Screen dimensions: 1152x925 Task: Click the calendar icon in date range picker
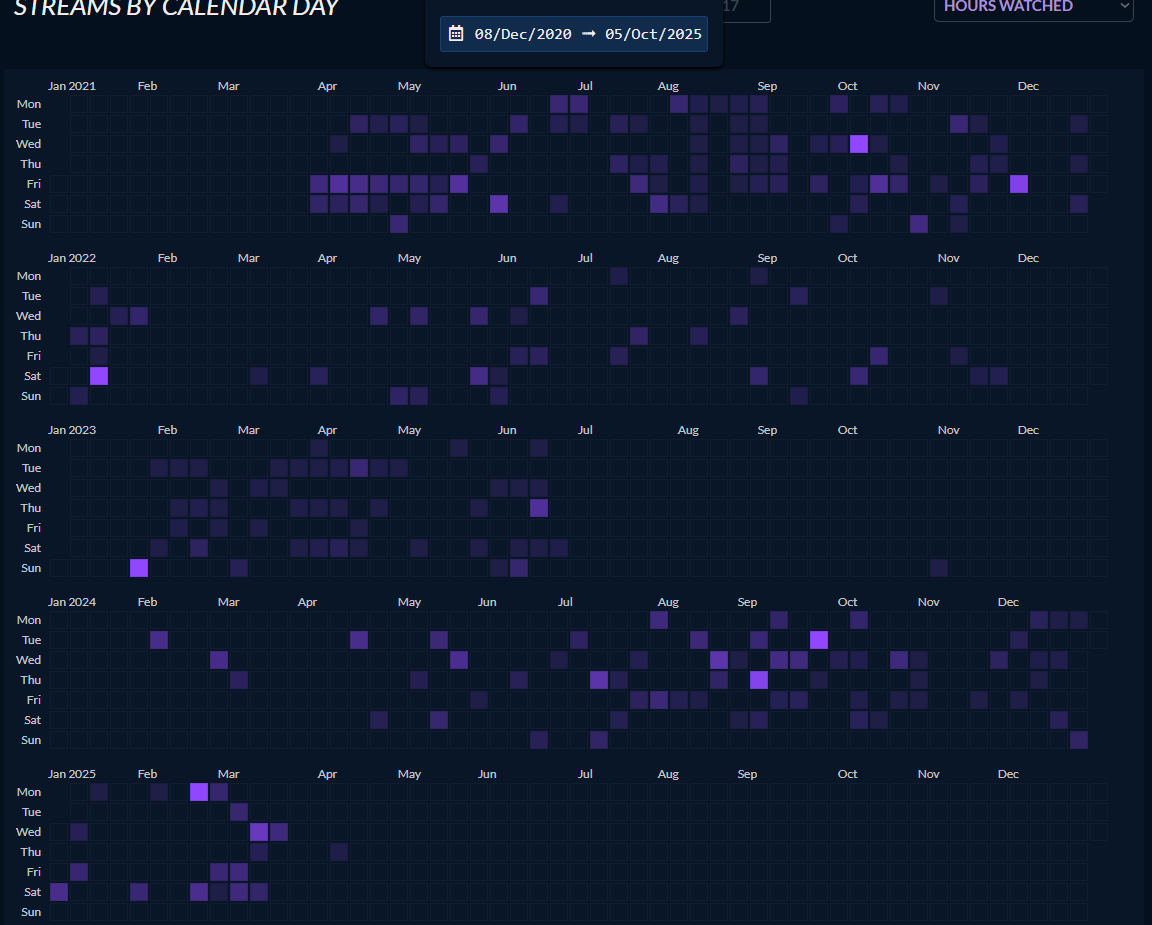456,34
